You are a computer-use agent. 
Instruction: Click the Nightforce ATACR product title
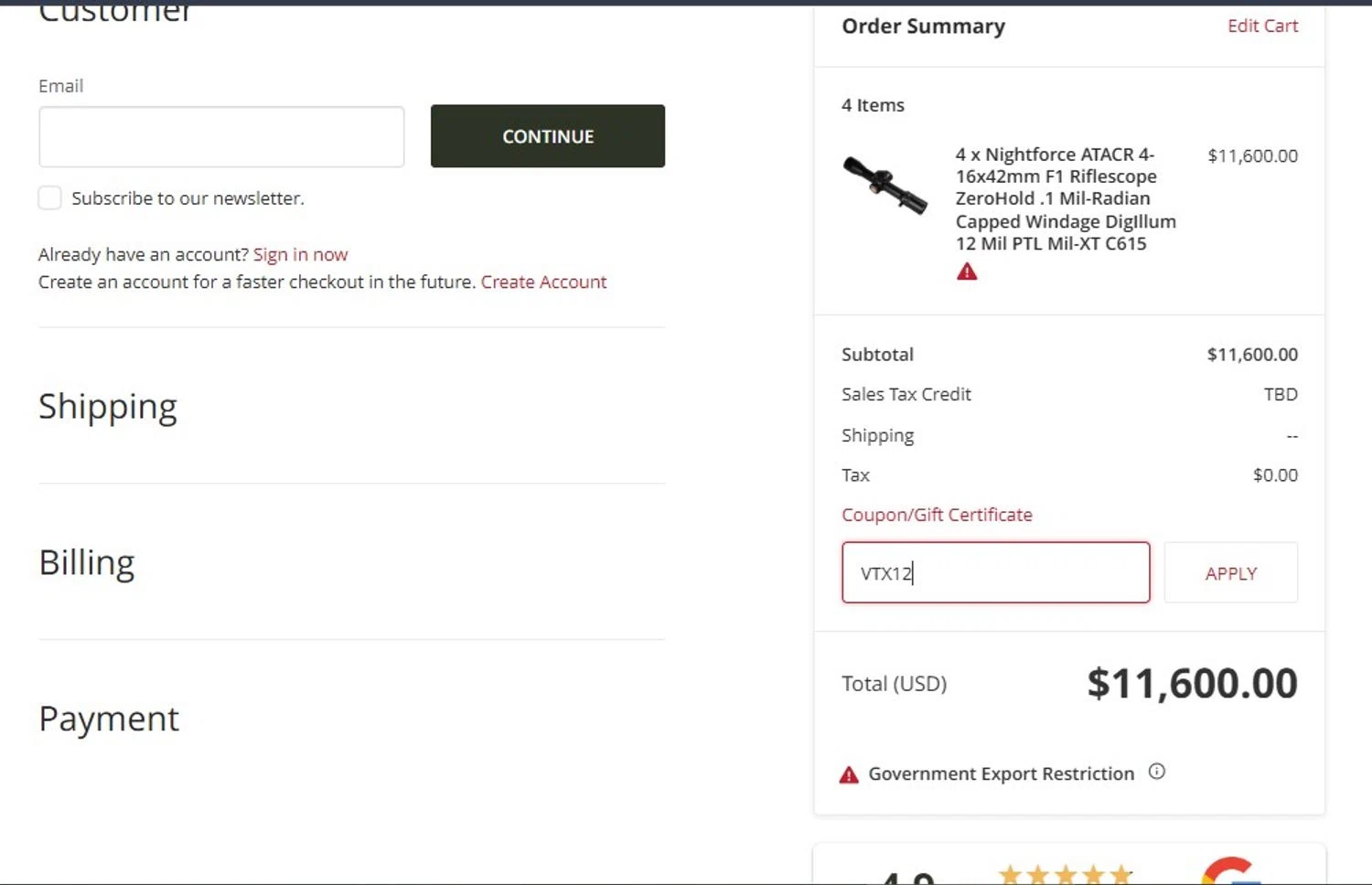click(1066, 198)
